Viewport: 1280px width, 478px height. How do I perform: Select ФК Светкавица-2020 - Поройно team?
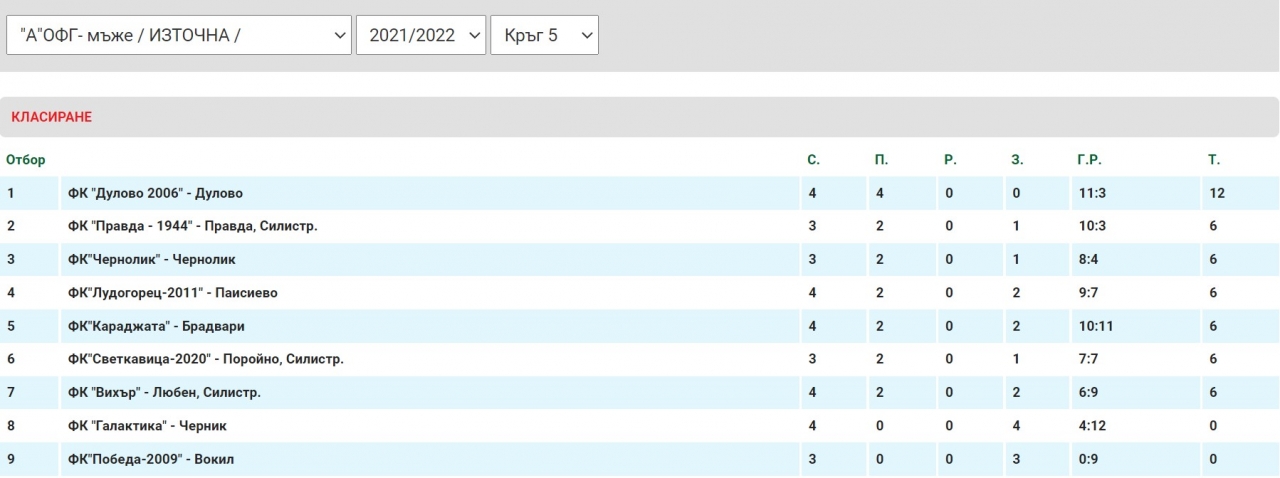point(205,359)
